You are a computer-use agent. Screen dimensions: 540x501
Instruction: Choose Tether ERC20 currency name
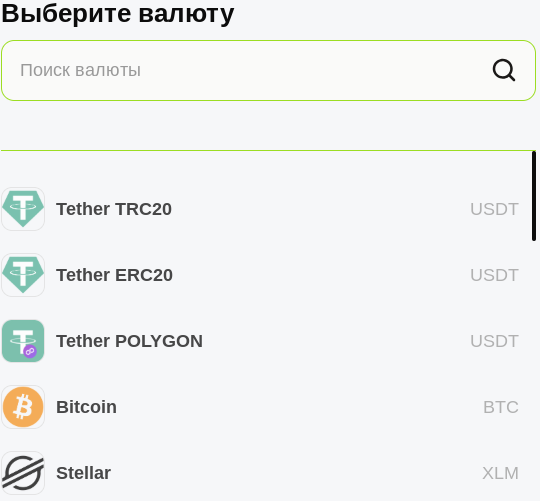114,275
